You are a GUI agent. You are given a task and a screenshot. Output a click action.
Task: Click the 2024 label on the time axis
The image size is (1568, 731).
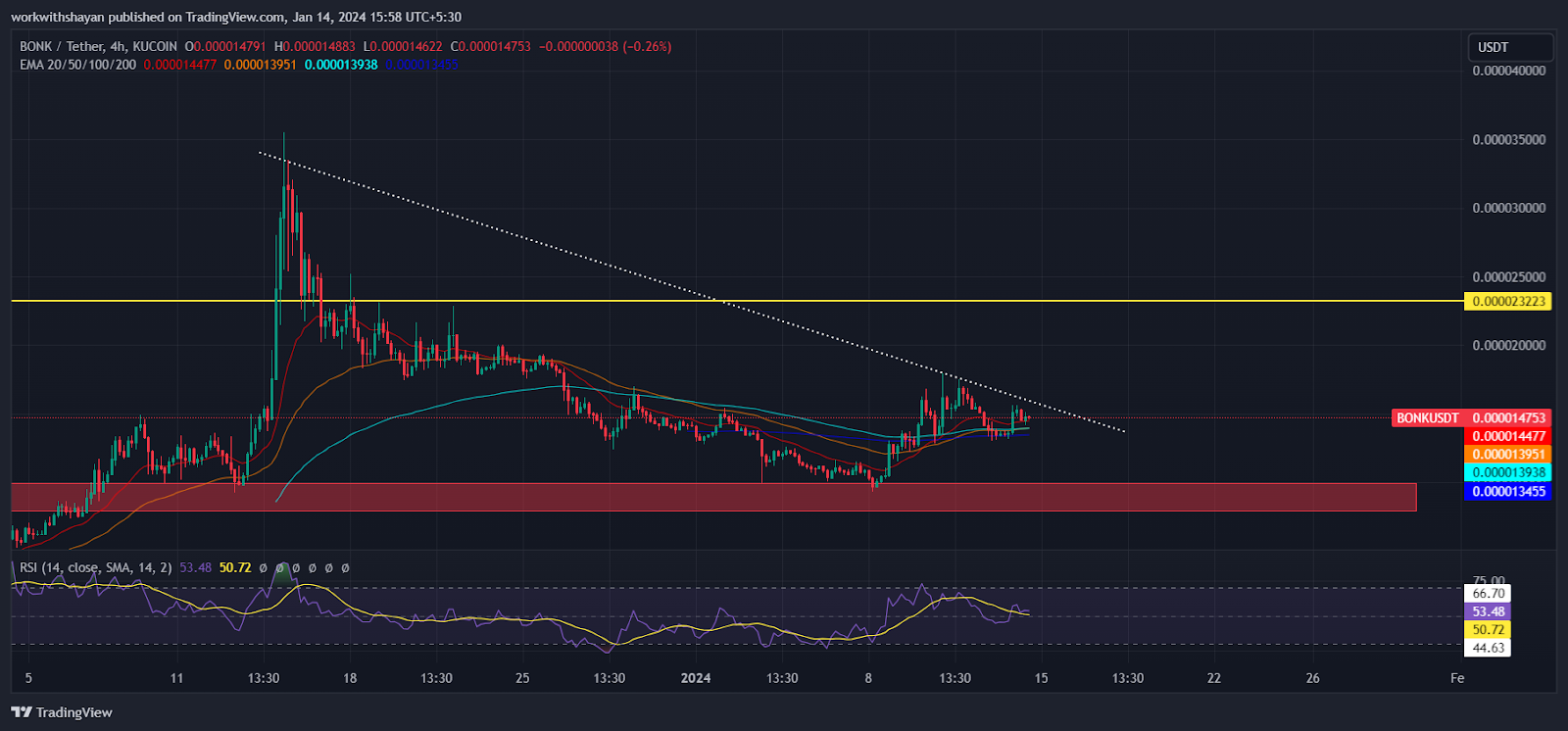click(x=696, y=678)
